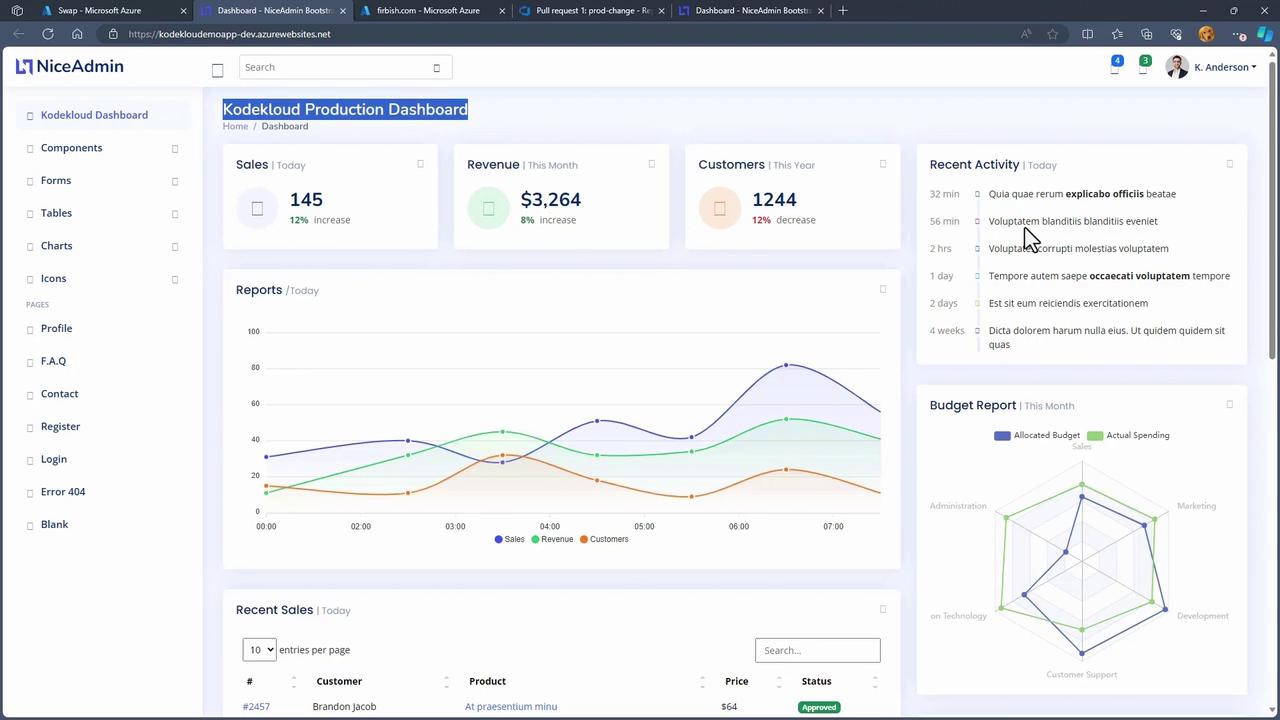Screen dimensions: 1280x720
Task: Click the search icon inside the search bar
Action: tap(436, 68)
